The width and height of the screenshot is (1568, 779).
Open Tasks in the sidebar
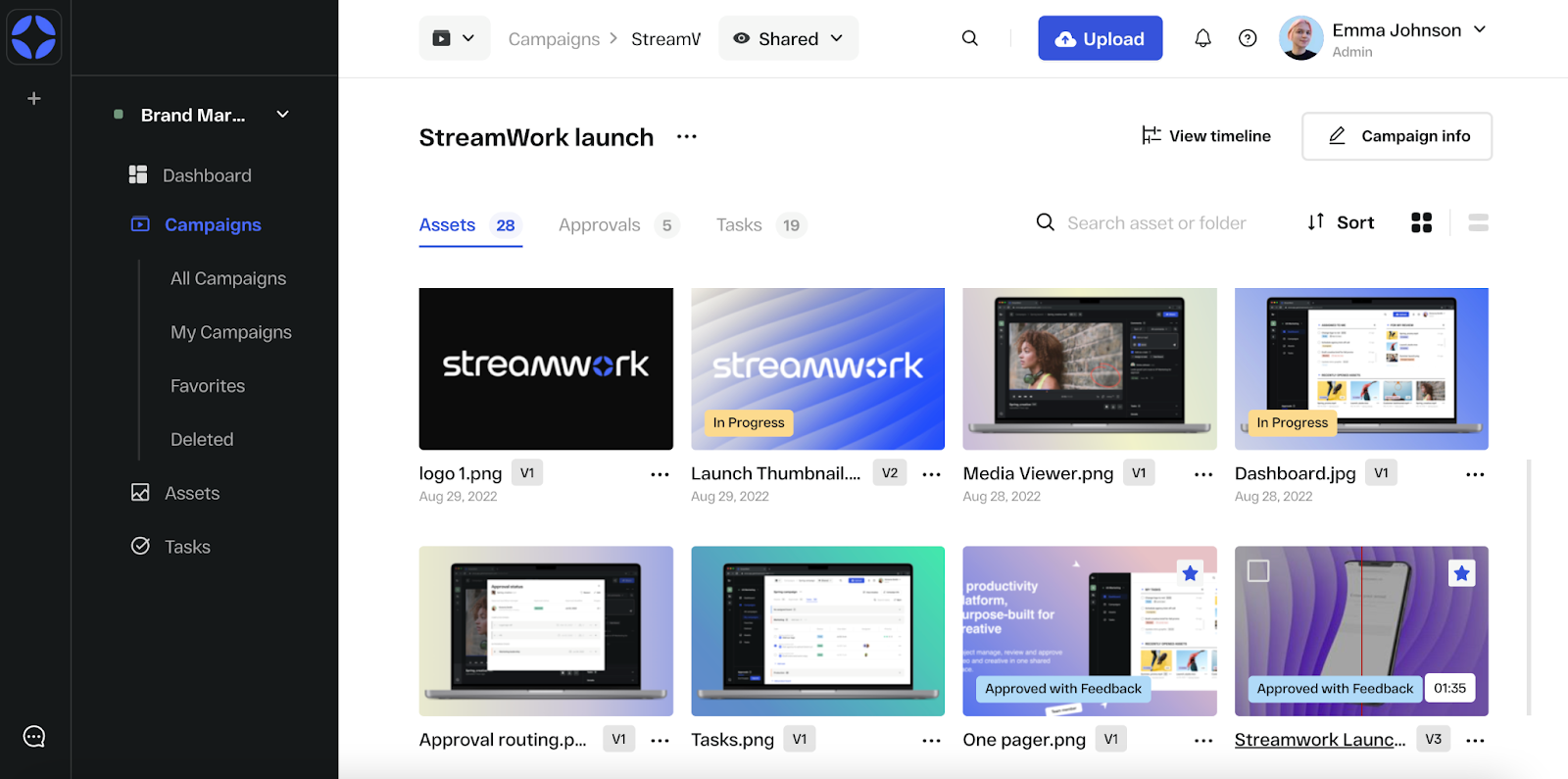click(171, 547)
